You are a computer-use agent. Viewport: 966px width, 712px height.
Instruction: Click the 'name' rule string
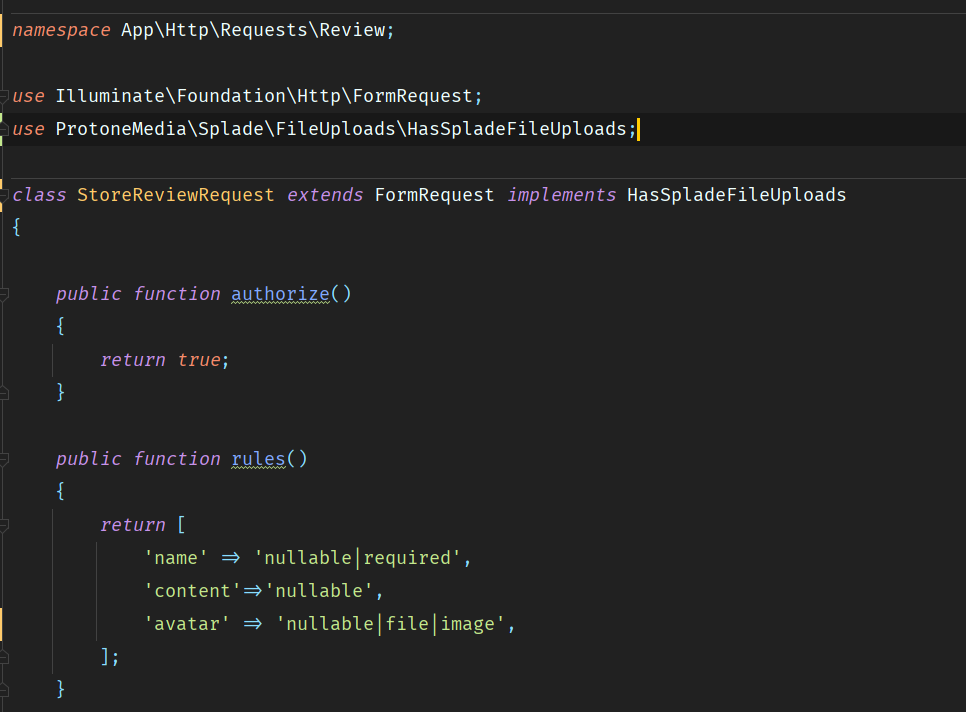point(176,557)
